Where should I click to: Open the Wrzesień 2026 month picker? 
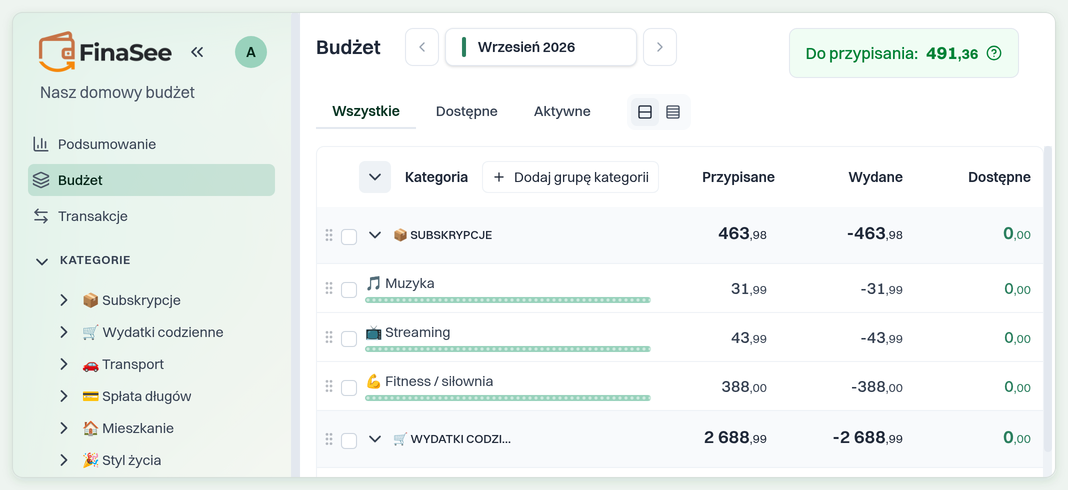click(x=541, y=47)
